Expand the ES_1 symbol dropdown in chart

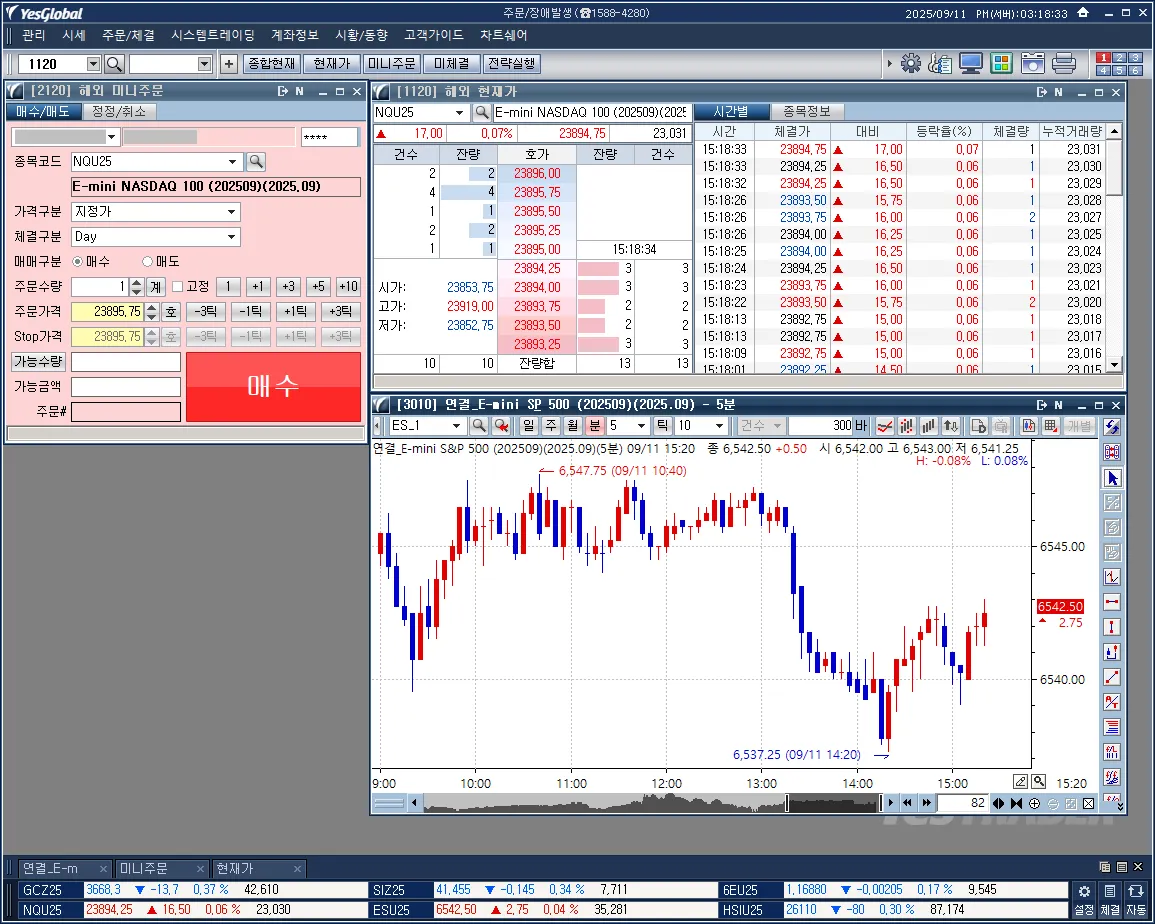[458, 426]
